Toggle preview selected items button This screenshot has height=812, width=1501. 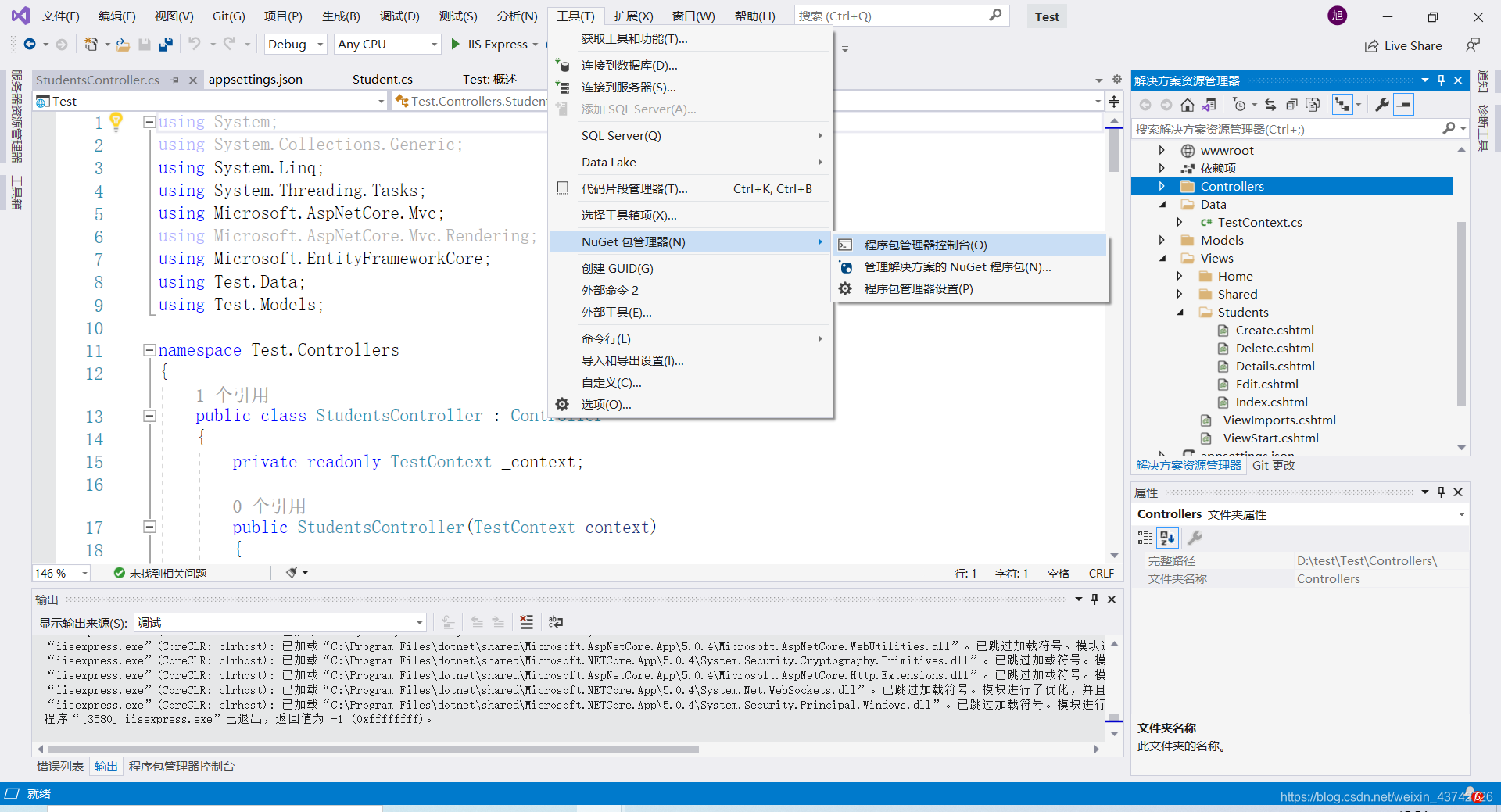tap(1404, 105)
